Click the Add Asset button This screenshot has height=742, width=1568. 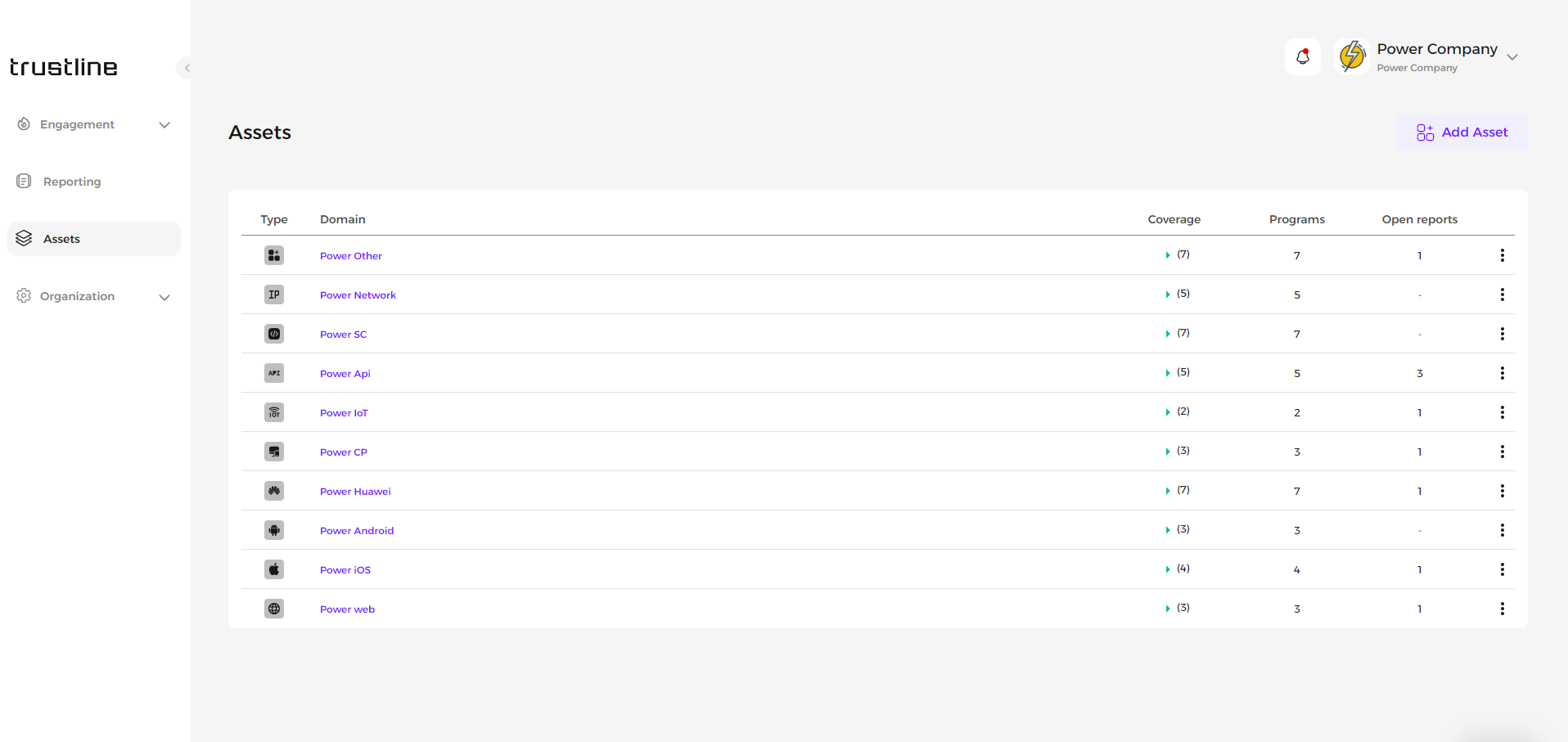1462,133
